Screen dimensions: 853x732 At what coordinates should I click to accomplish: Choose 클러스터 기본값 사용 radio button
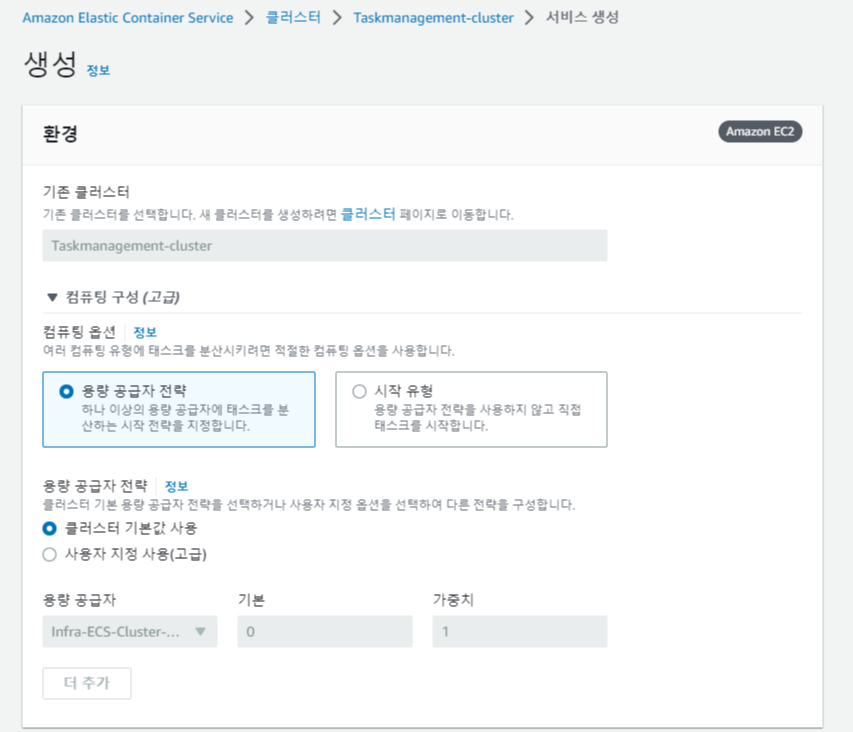coord(50,528)
